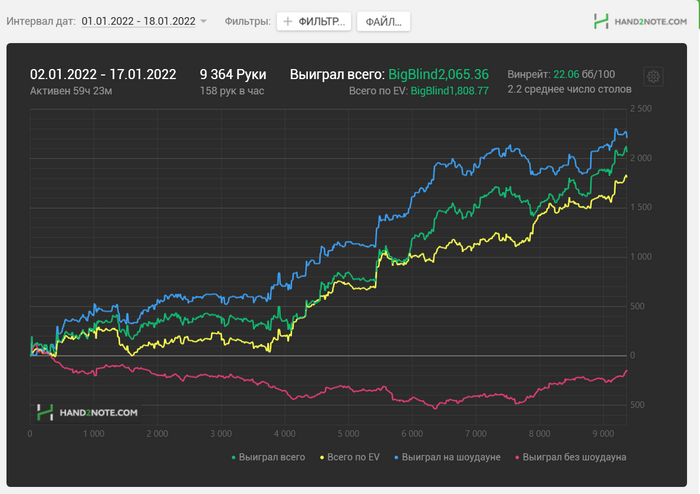Click the BigBlind1,808.77 EV value

pos(450,91)
